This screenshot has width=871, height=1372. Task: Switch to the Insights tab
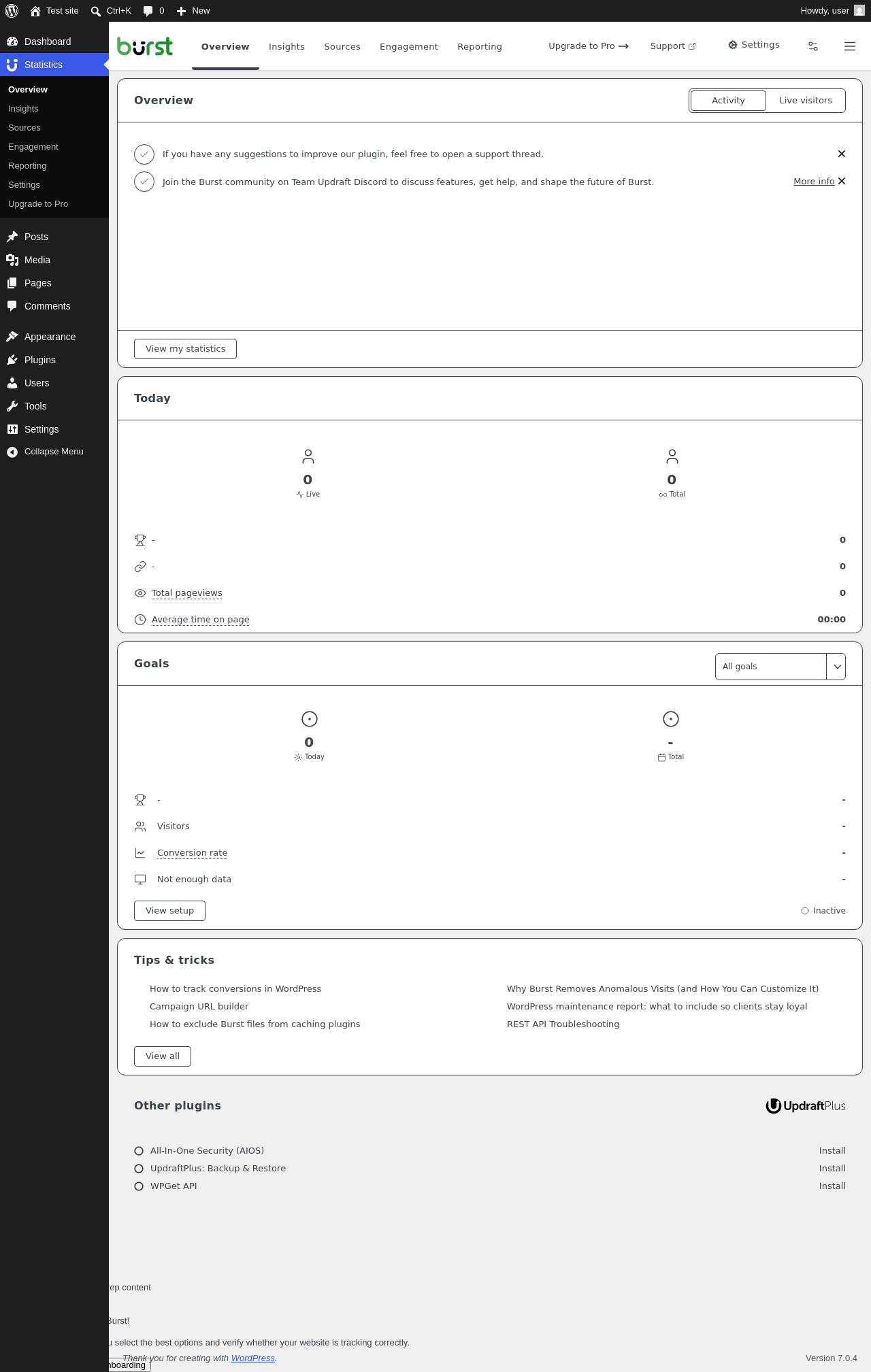point(286,46)
